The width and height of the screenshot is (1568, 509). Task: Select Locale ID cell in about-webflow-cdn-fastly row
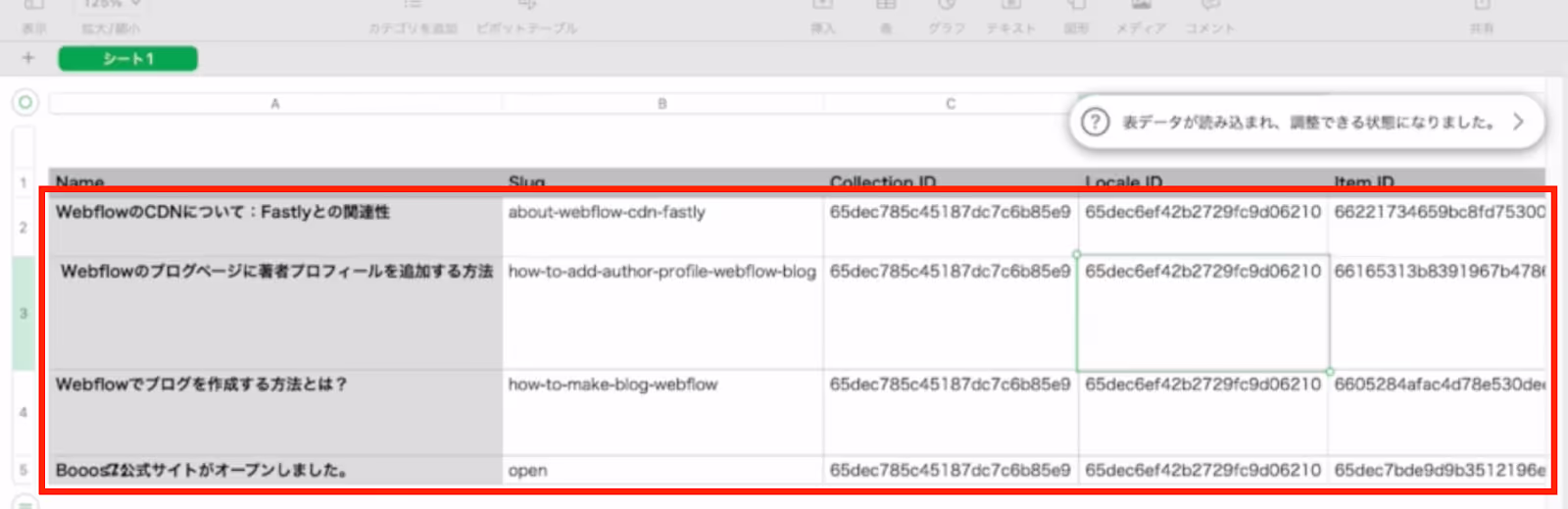tap(1203, 227)
